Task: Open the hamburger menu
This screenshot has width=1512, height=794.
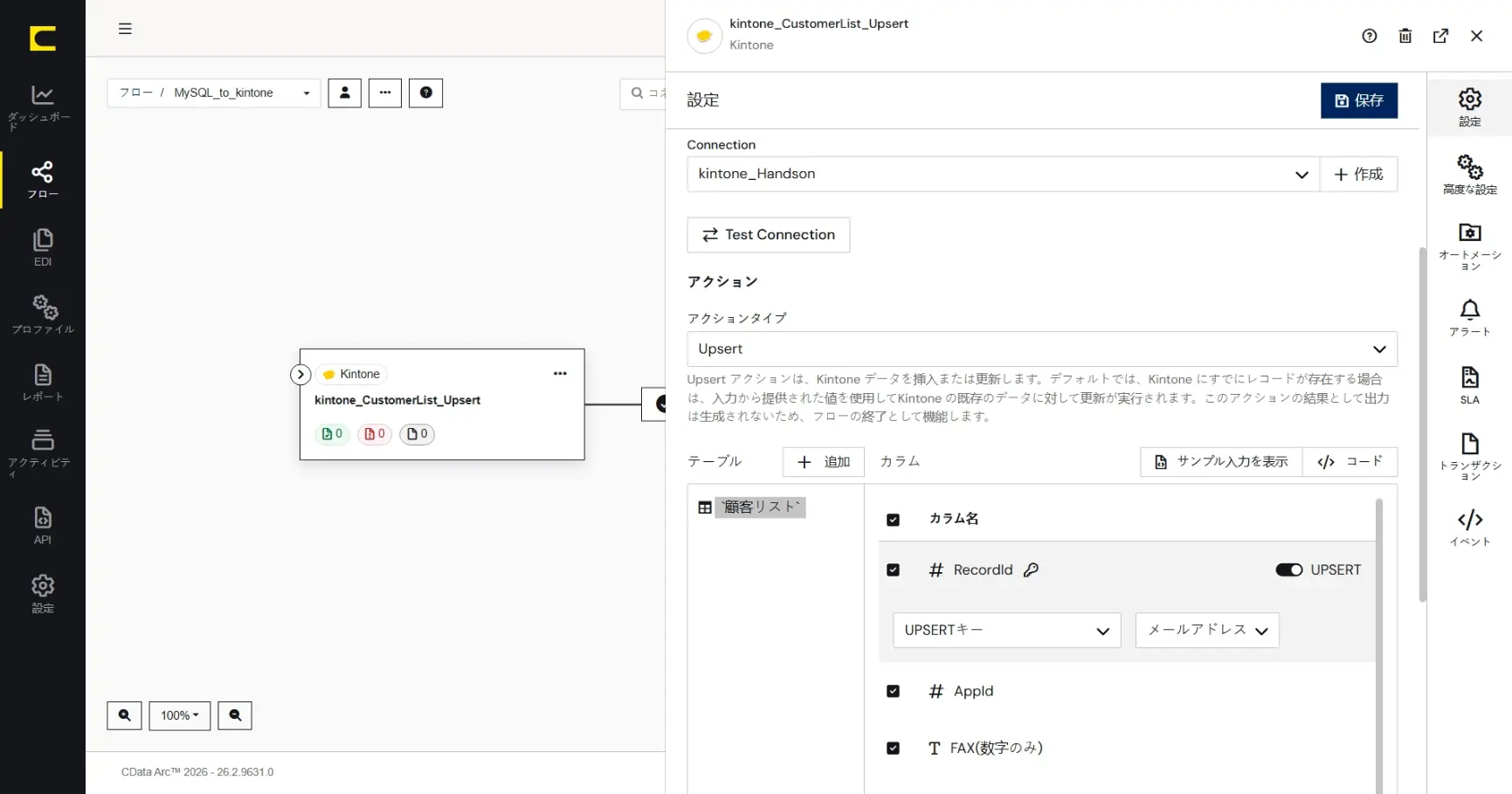Action: (125, 29)
